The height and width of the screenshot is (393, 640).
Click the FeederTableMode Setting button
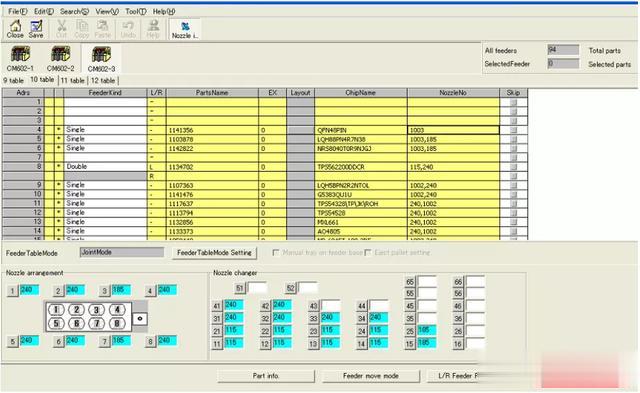pos(214,253)
